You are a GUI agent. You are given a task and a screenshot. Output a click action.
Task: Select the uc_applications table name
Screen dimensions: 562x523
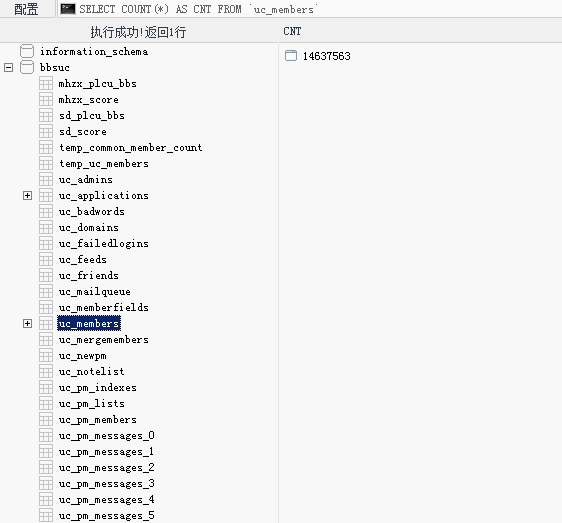pos(104,196)
